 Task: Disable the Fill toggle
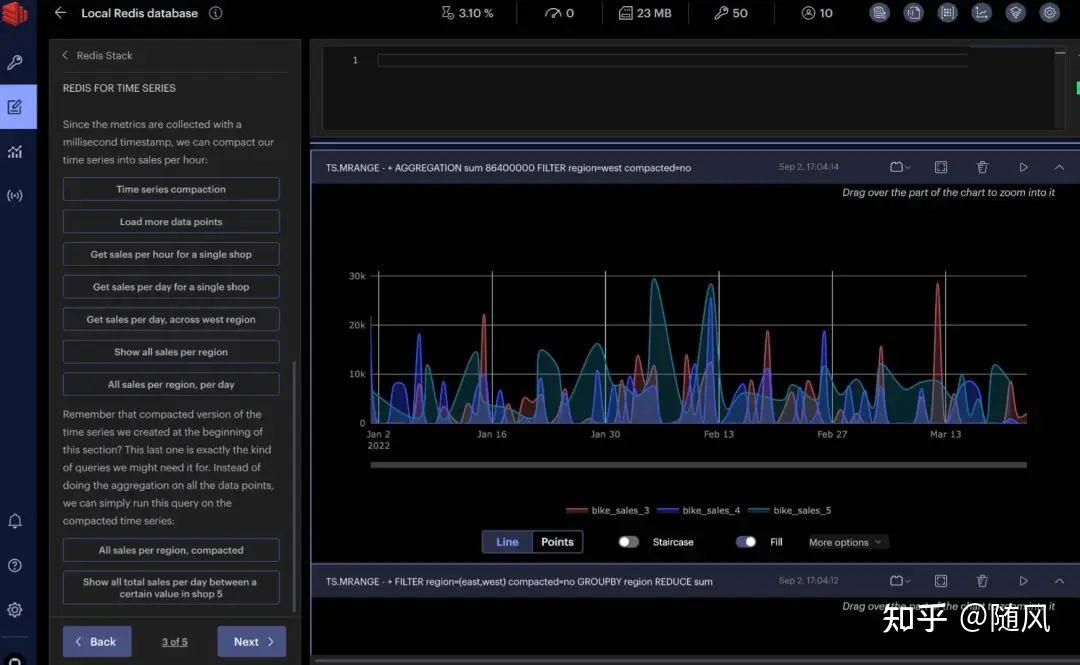(x=746, y=542)
